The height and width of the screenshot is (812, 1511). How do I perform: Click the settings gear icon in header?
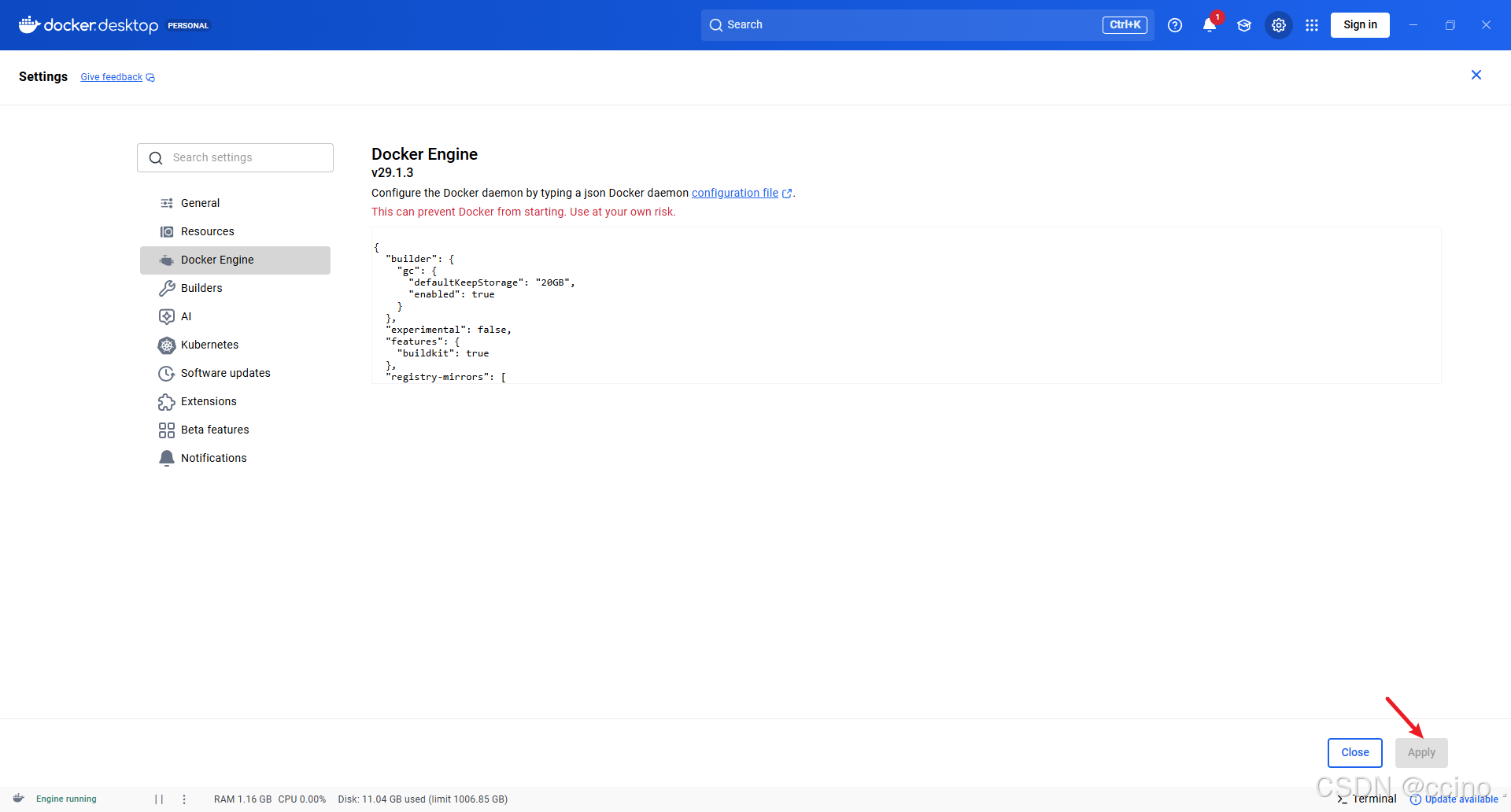point(1279,25)
